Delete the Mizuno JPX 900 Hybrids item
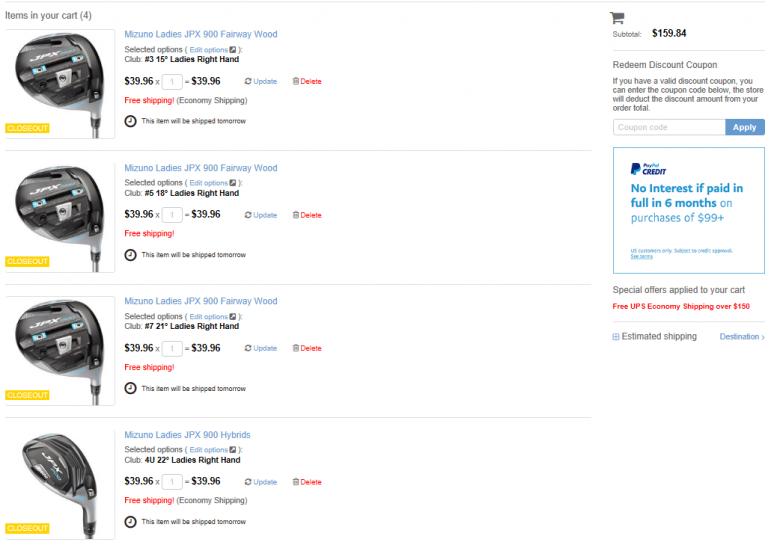780x548 pixels. [307, 482]
